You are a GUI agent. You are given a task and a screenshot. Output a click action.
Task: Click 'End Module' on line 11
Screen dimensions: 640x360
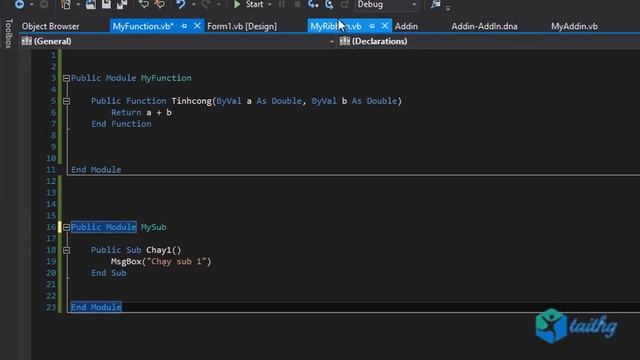tap(96, 169)
